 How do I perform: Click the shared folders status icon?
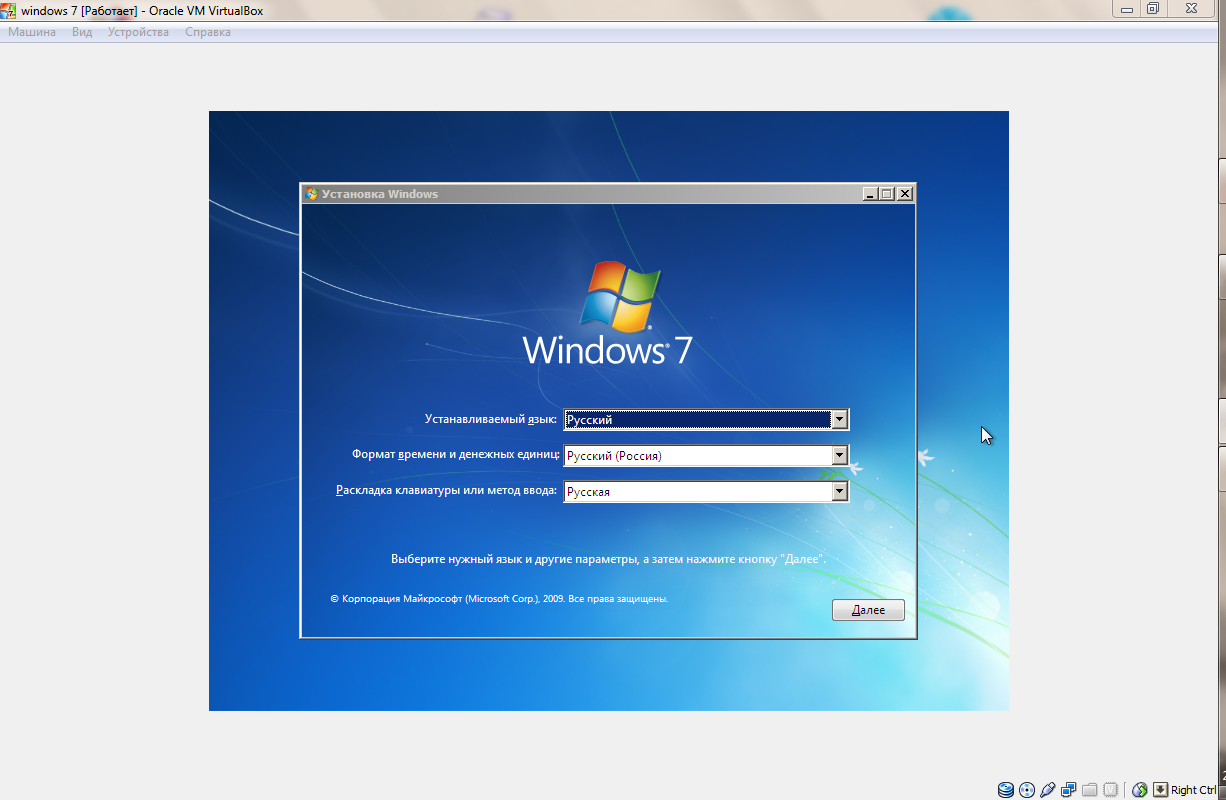[x=1090, y=790]
